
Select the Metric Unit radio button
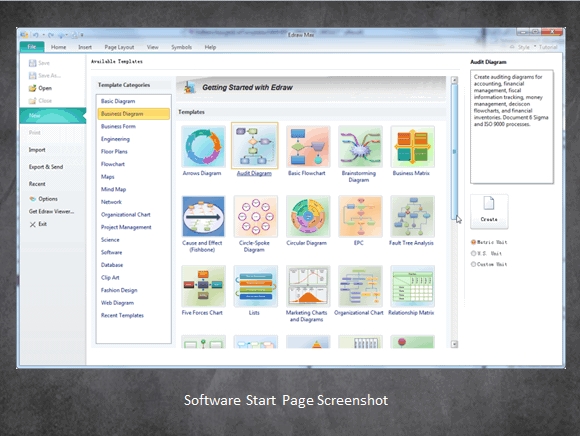pyautogui.click(x=473, y=242)
